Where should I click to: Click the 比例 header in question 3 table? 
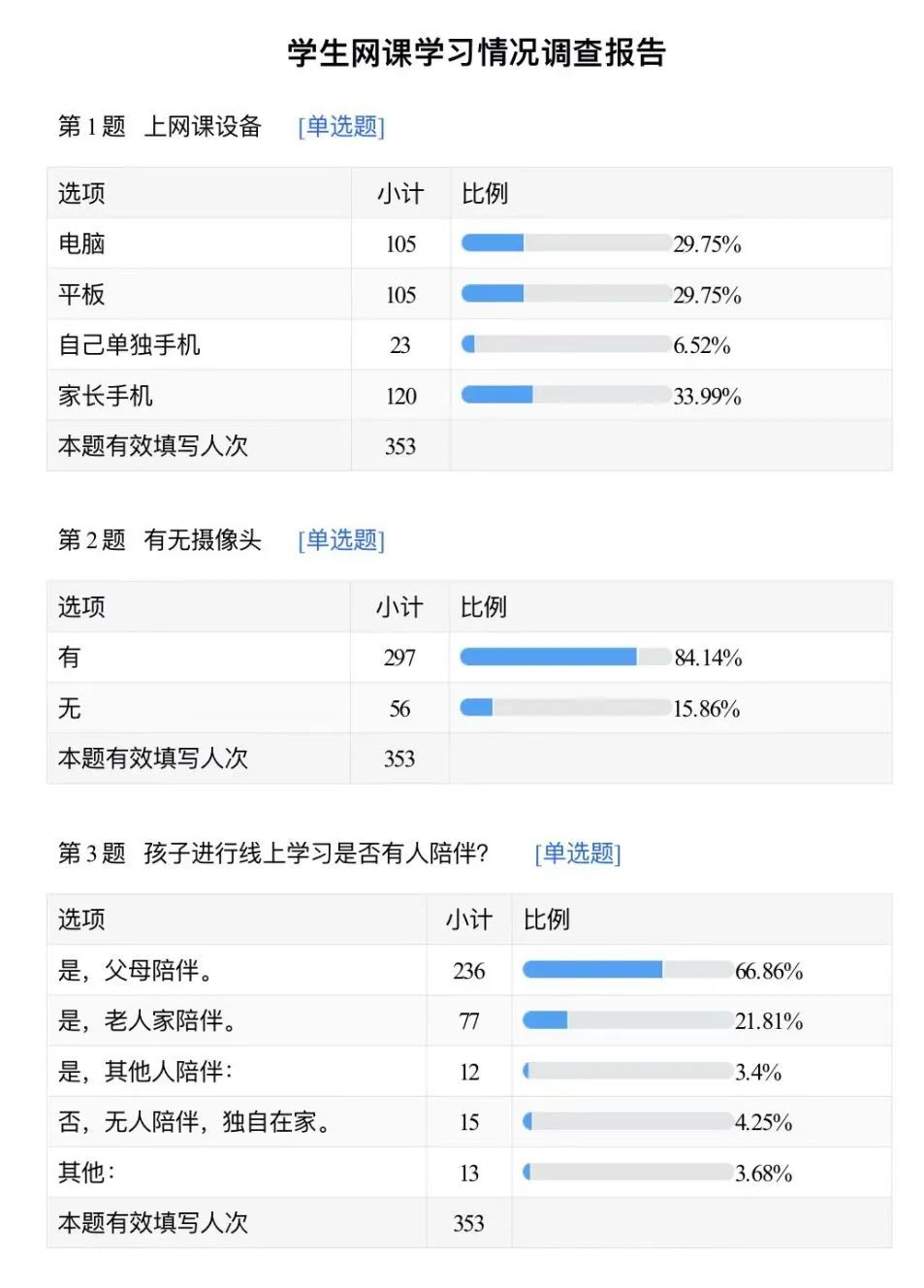(x=547, y=918)
